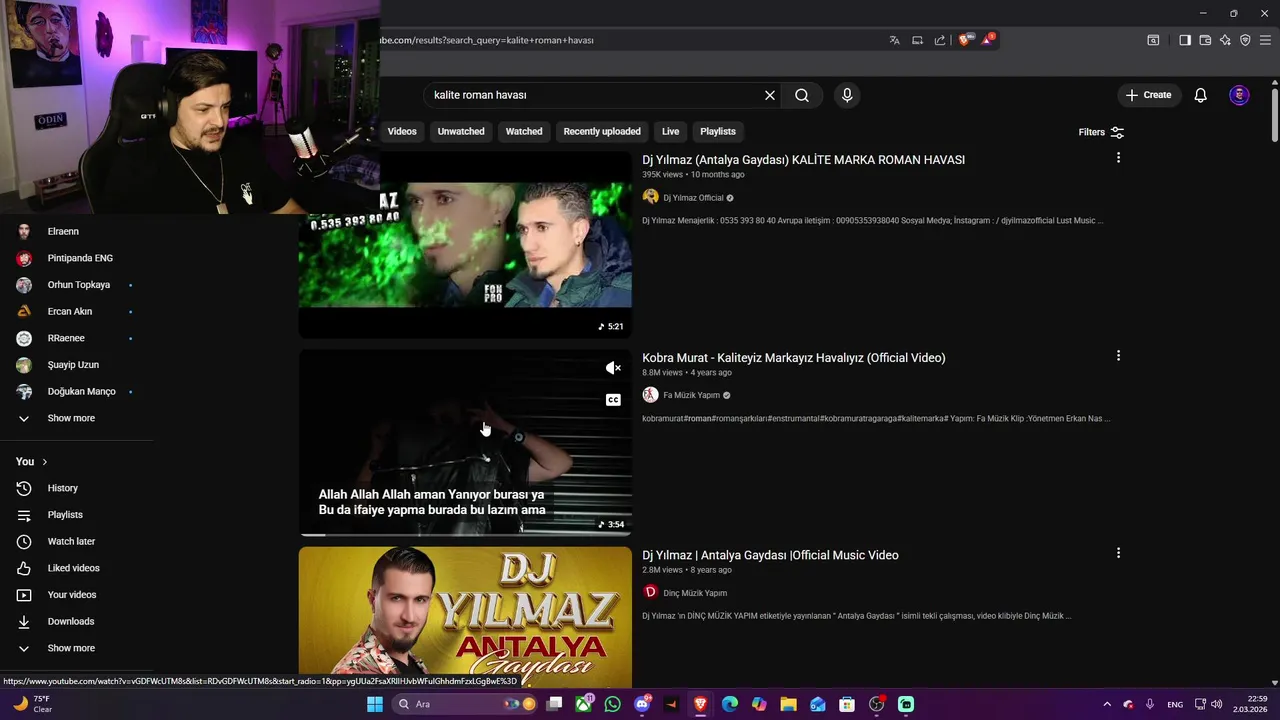Select the Videos filter chip

click(x=402, y=131)
